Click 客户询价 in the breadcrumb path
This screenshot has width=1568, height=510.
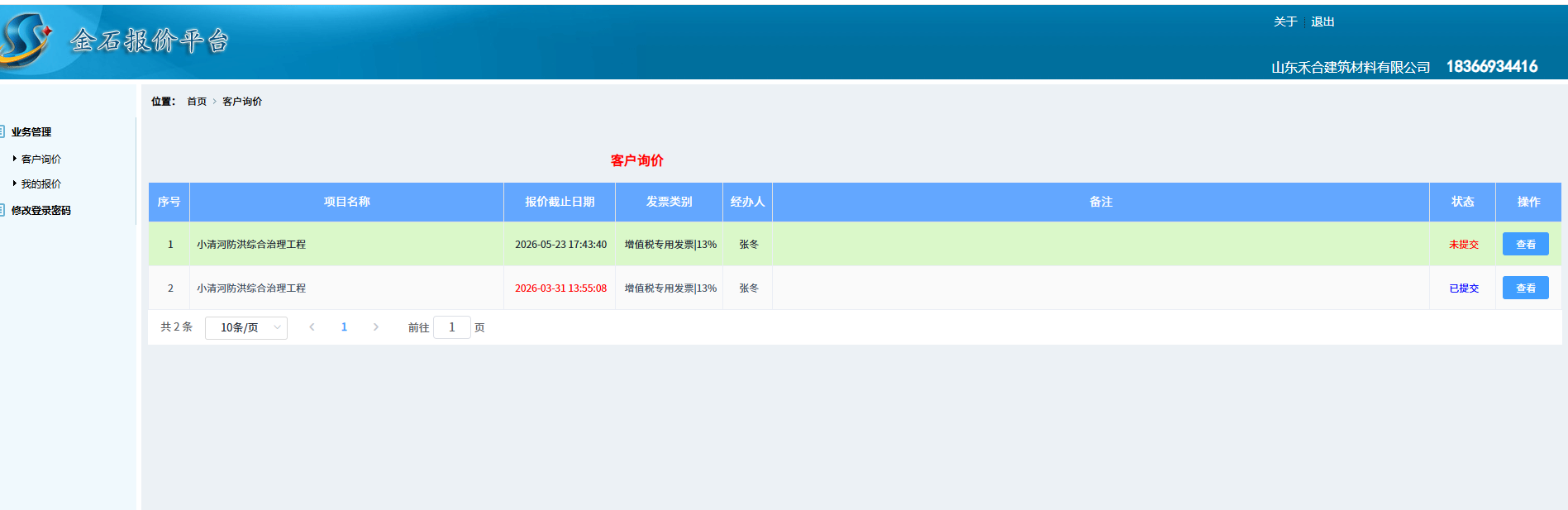[242, 102]
